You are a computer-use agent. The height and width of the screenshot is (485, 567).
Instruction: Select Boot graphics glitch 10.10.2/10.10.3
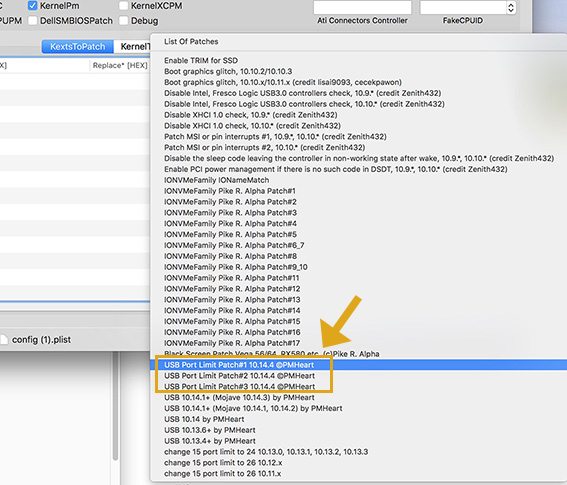click(x=359, y=71)
